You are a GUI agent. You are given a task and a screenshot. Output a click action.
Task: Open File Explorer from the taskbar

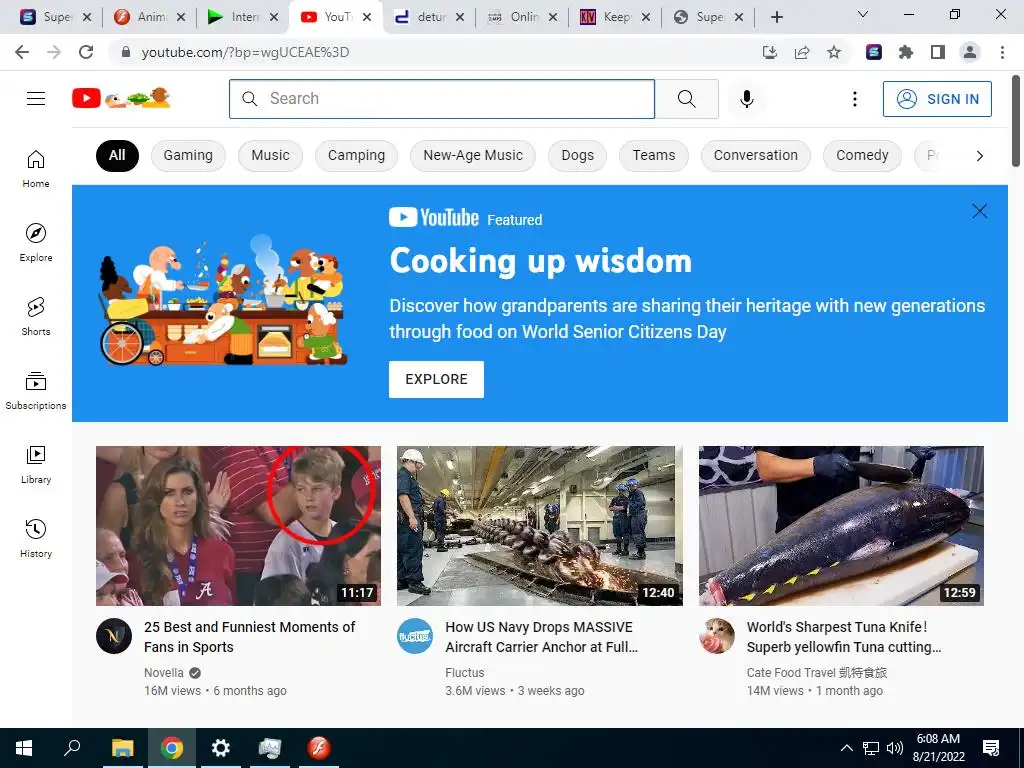[x=122, y=748]
